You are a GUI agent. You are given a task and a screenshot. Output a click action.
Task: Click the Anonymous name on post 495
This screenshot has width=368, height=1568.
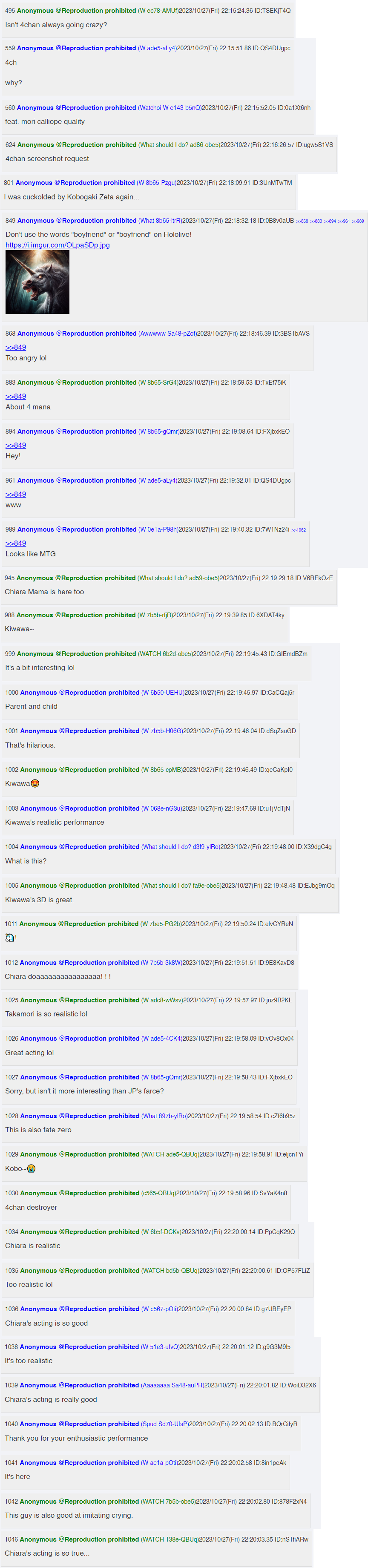coord(35,10)
